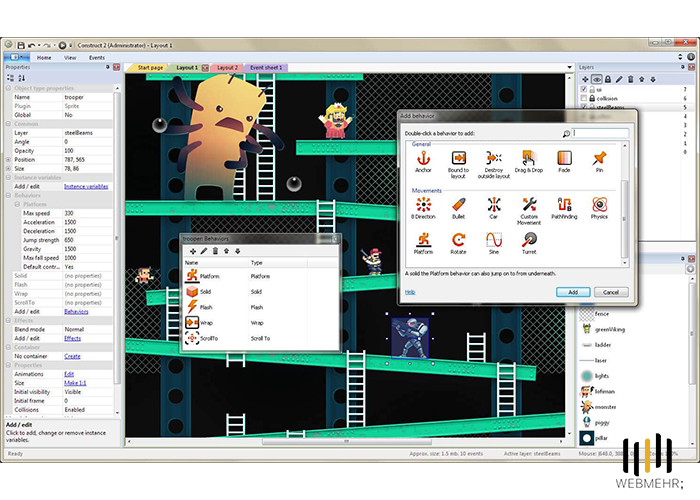Delete layer with Layers trash icon
Image resolution: width=700 pixels, height=500 pixels.
[x=630, y=79]
